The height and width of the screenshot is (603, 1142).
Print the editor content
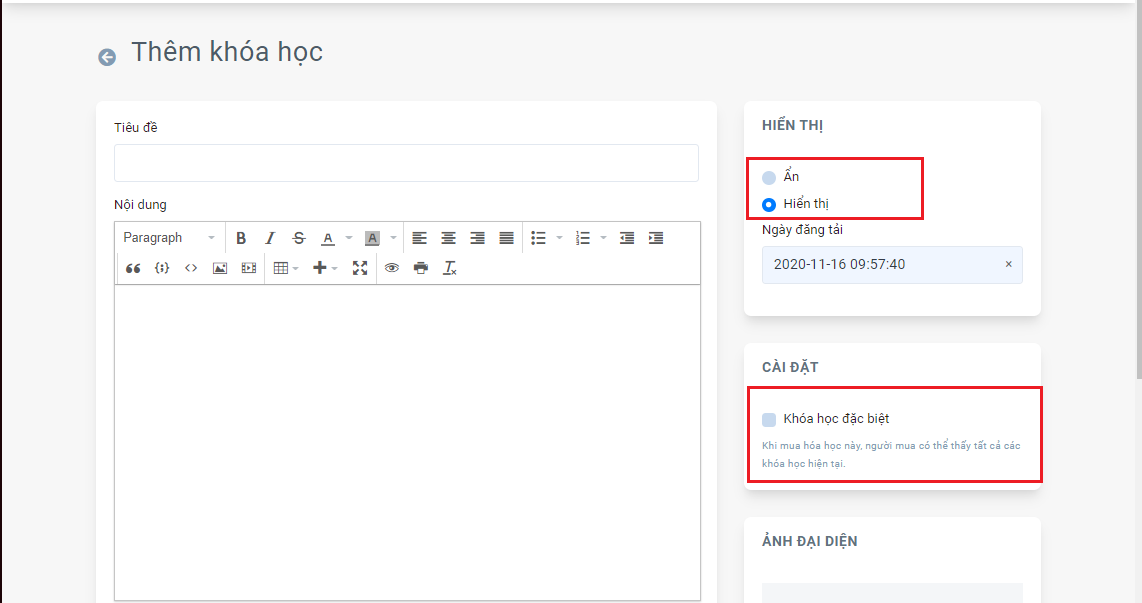(421, 268)
